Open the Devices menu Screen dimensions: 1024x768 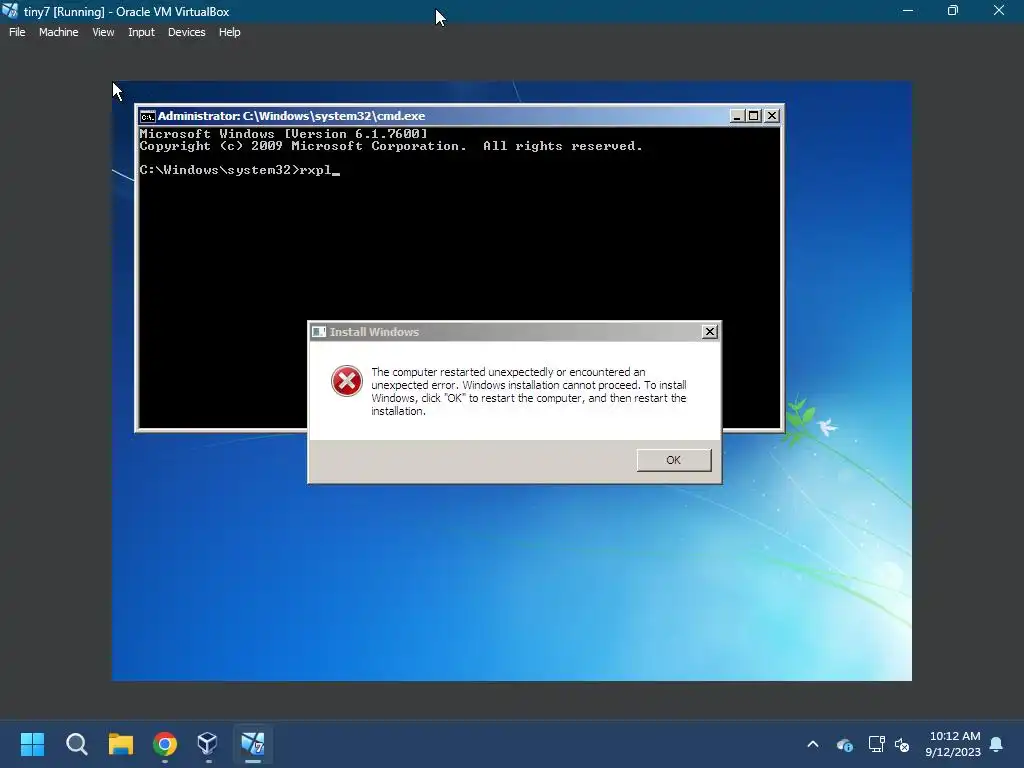click(186, 32)
